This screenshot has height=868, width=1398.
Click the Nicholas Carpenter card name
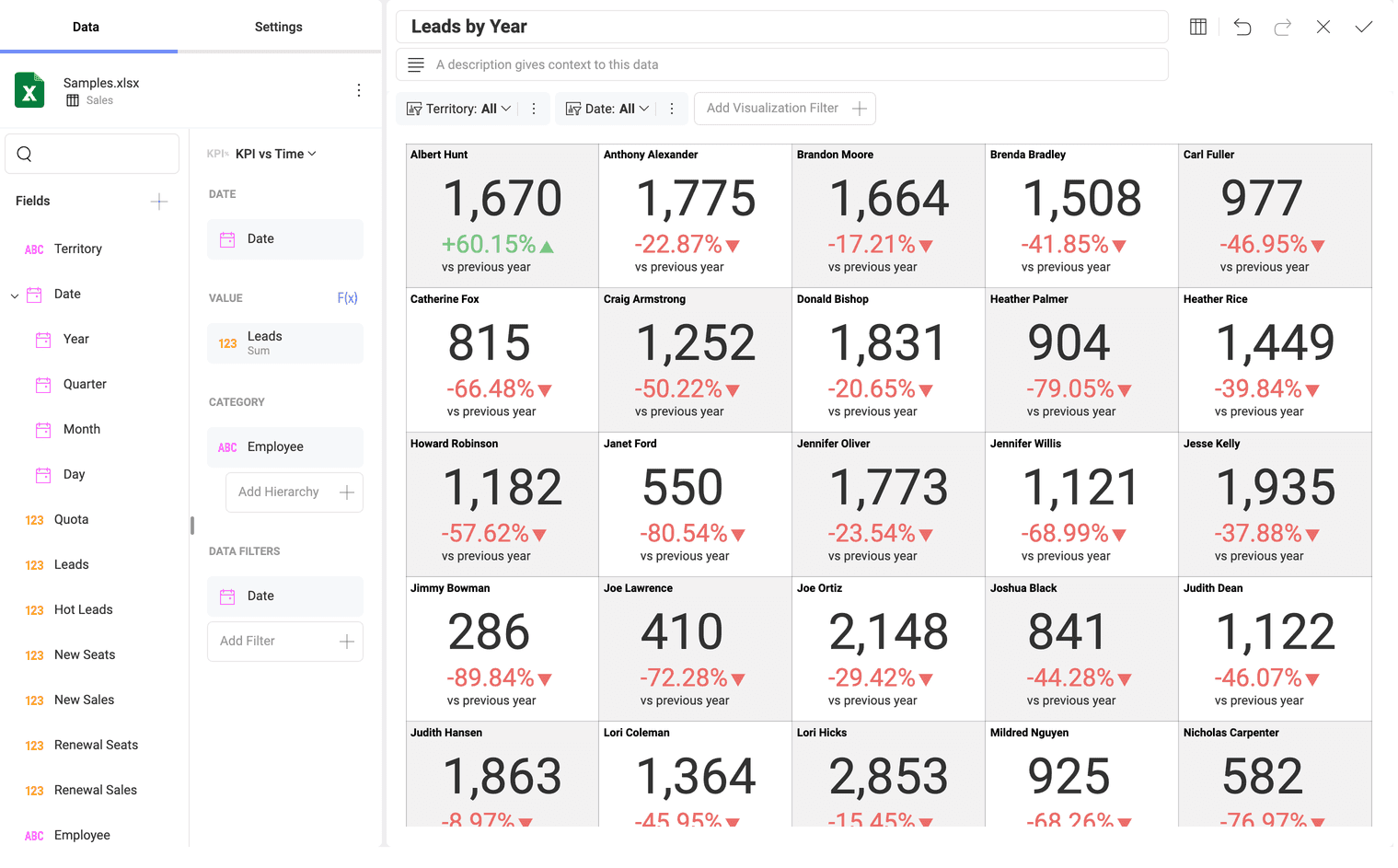[1231, 733]
